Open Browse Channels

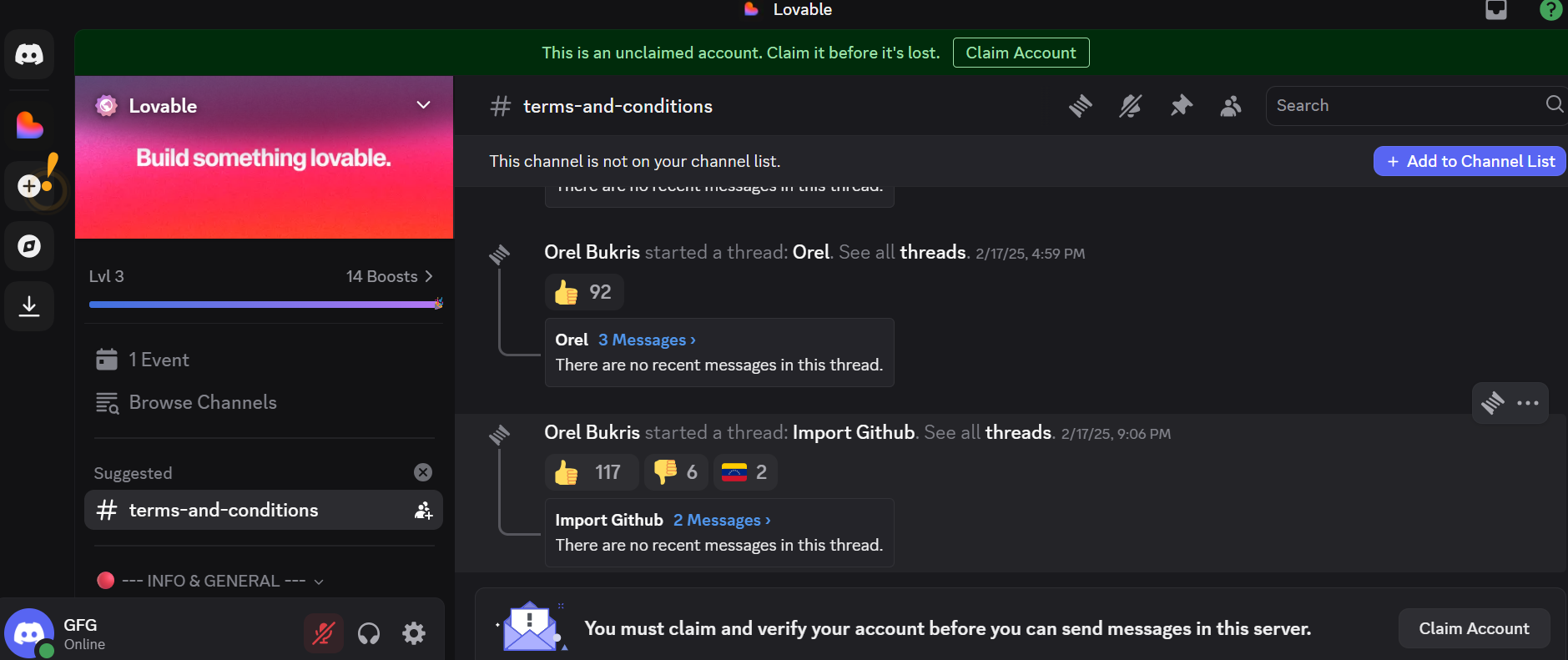[202, 402]
